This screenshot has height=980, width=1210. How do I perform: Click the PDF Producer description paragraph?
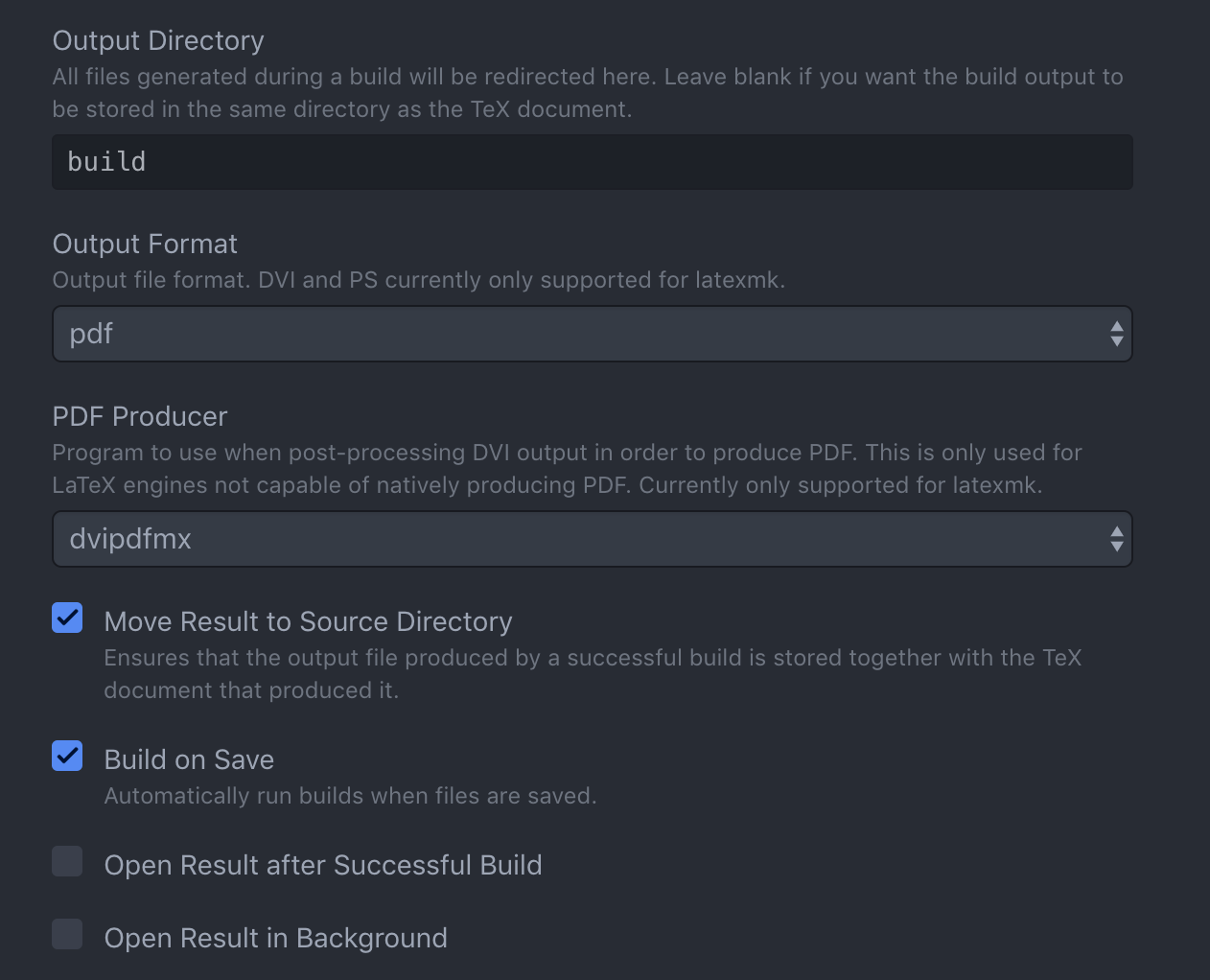pos(567,469)
